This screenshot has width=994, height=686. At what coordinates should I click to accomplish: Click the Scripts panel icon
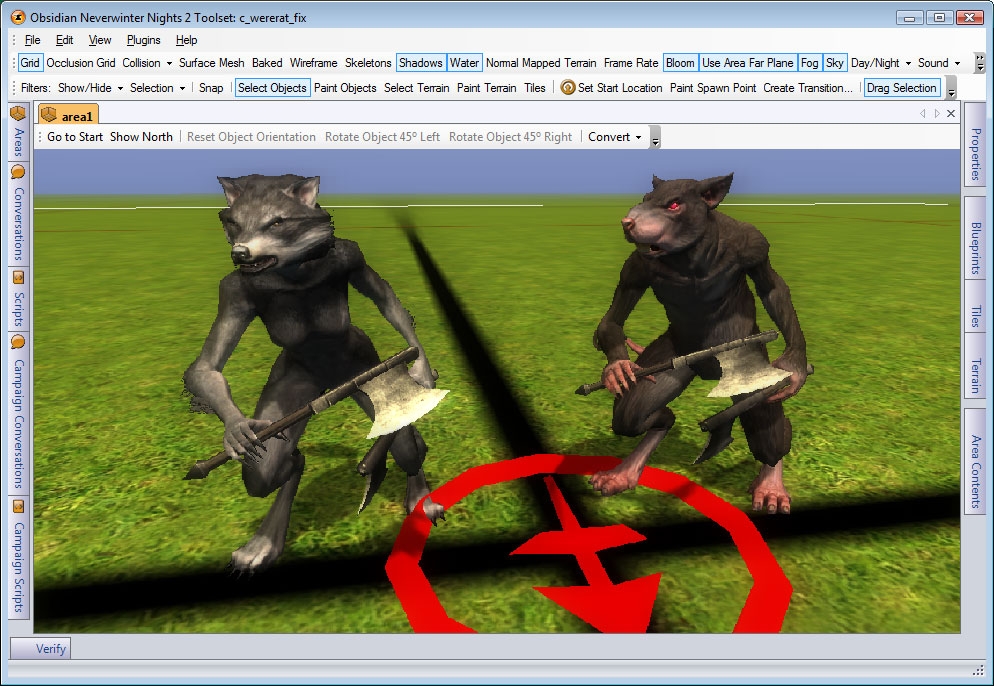[x=18, y=277]
